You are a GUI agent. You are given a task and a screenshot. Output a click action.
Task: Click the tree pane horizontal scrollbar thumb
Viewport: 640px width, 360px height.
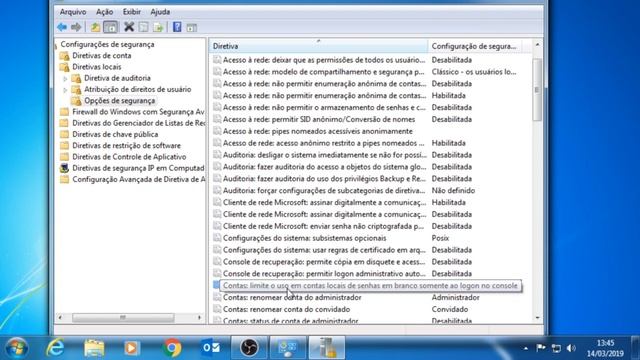coord(123,317)
